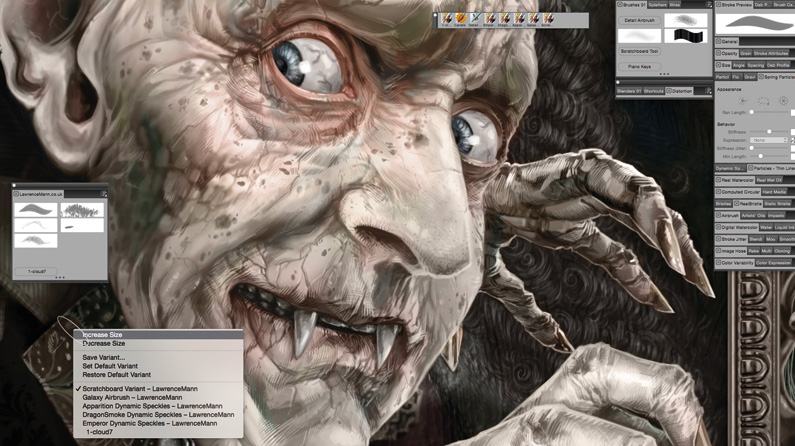Switch to the Shortcuts tab
The width and height of the screenshot is (795, 446).
tap(654, 91)
